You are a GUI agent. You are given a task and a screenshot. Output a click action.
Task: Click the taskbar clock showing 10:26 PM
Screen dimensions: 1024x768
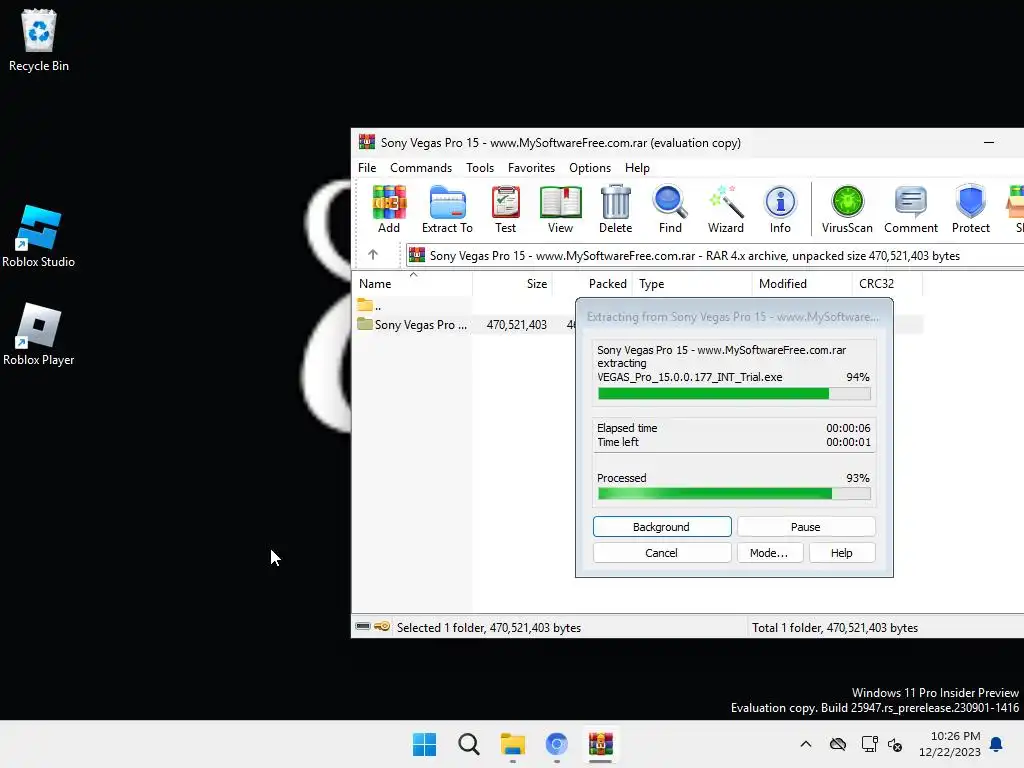coord(950,744)
